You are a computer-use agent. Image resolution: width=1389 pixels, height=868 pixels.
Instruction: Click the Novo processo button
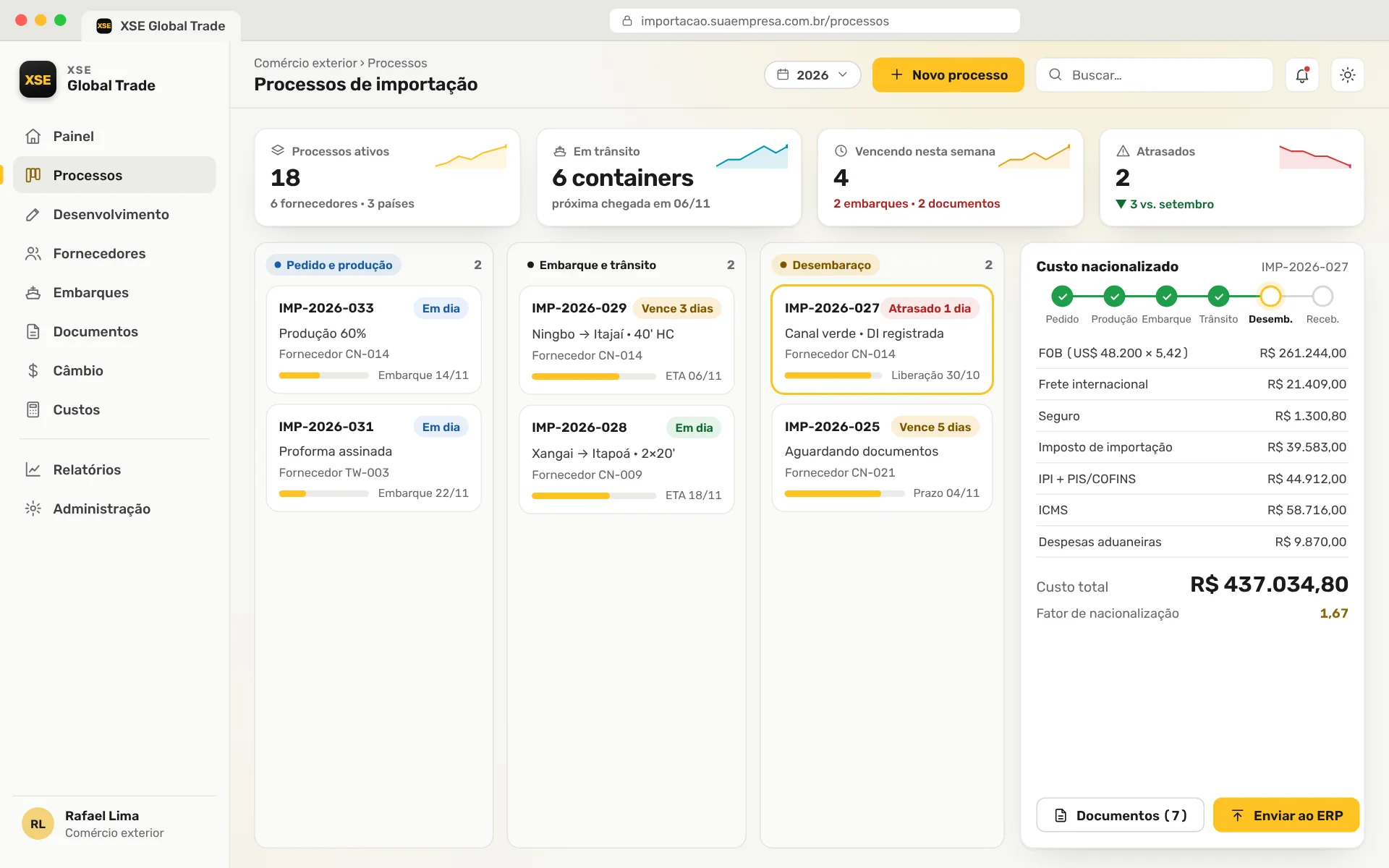pos(948,75)
